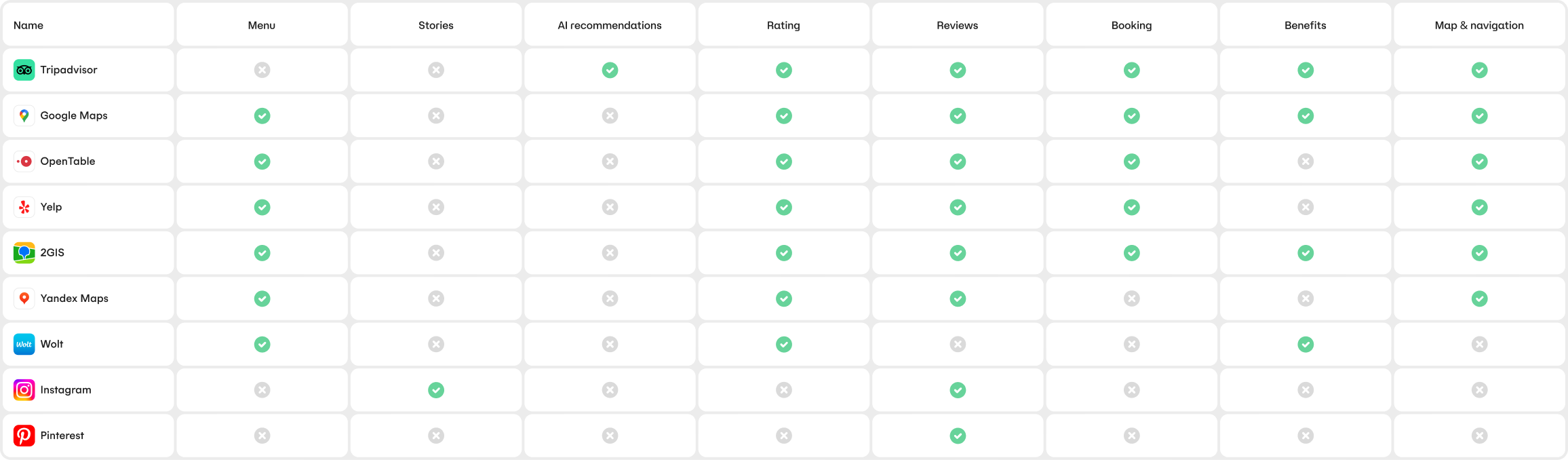This screenshot has width=1568, height=460.
Task: Toggle Instagram's Stories green checkmark
Action: 436,390
